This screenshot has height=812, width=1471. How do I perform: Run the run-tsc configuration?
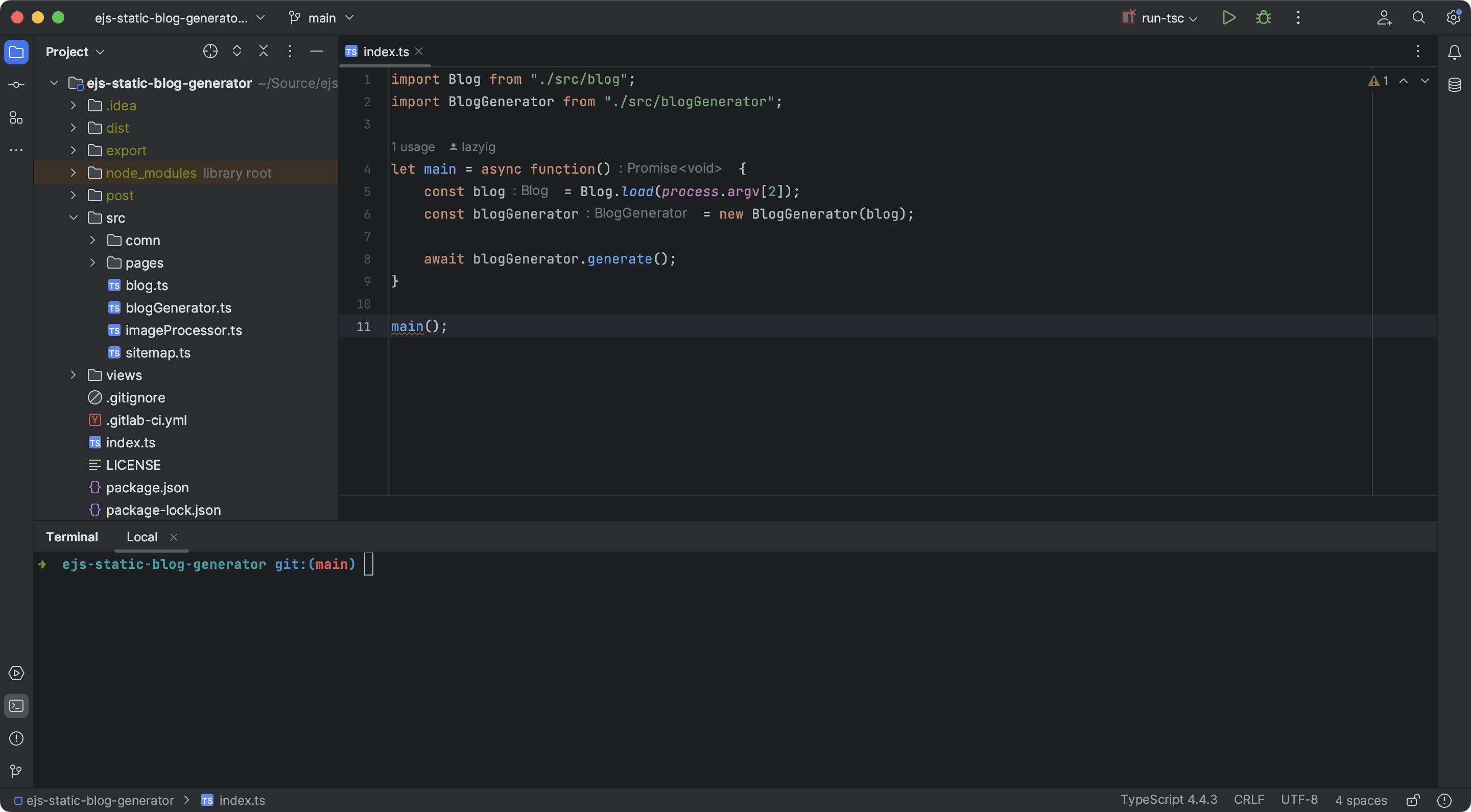pyautogui.click(x=1229, y=18)
